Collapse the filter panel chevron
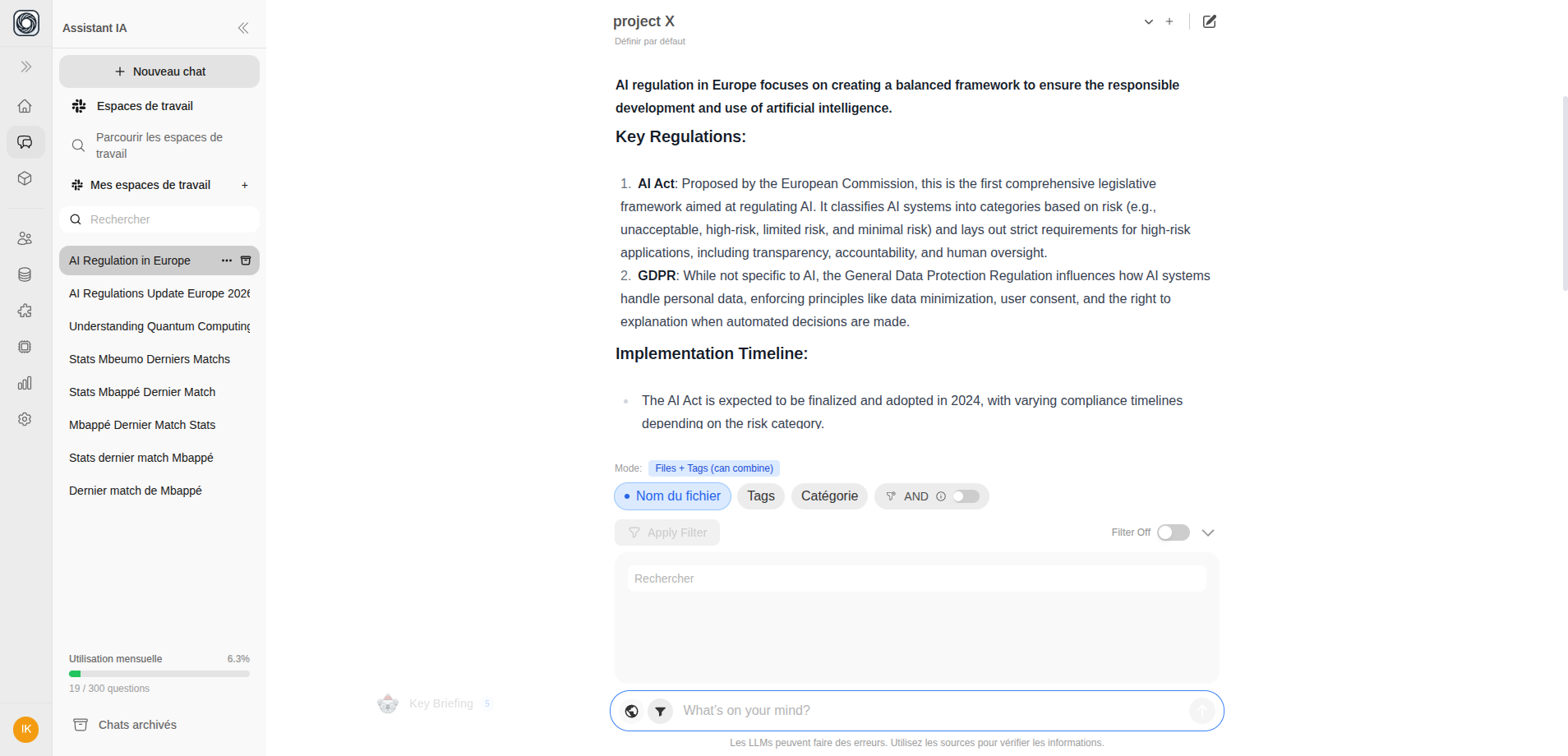1568x756 pixels. point(1208,532)
